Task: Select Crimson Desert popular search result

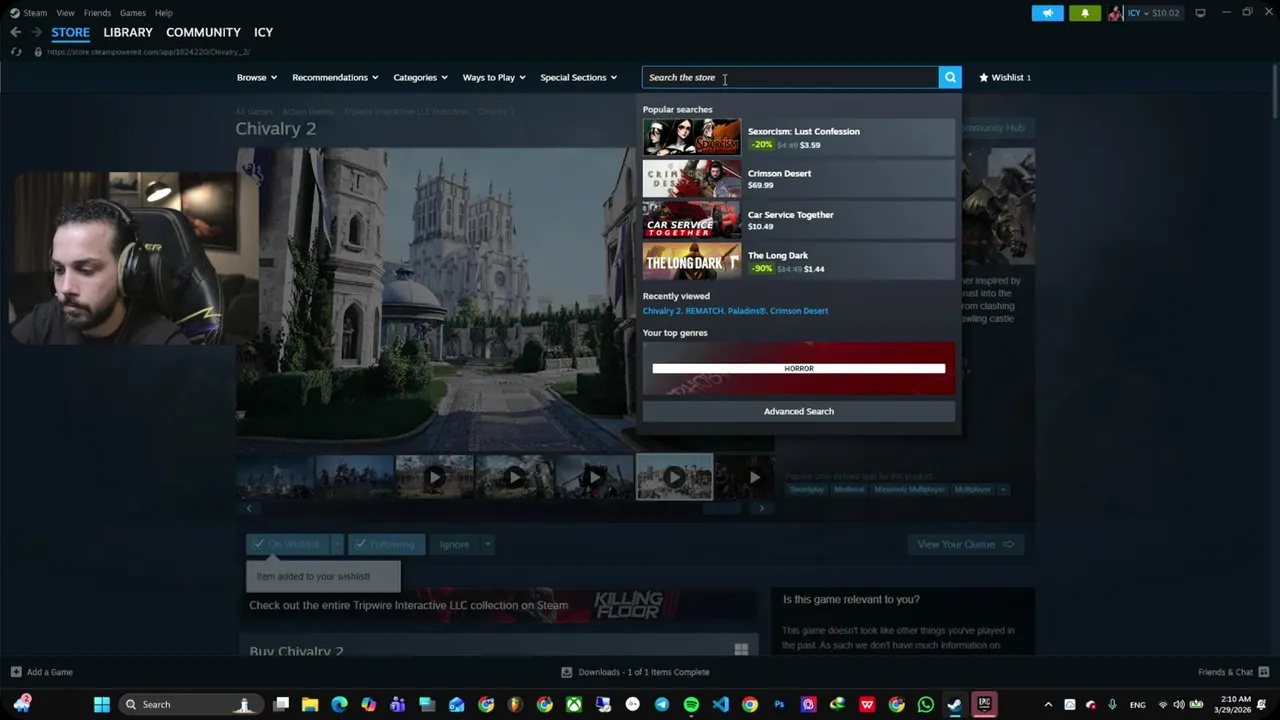Action: (799, 179)
